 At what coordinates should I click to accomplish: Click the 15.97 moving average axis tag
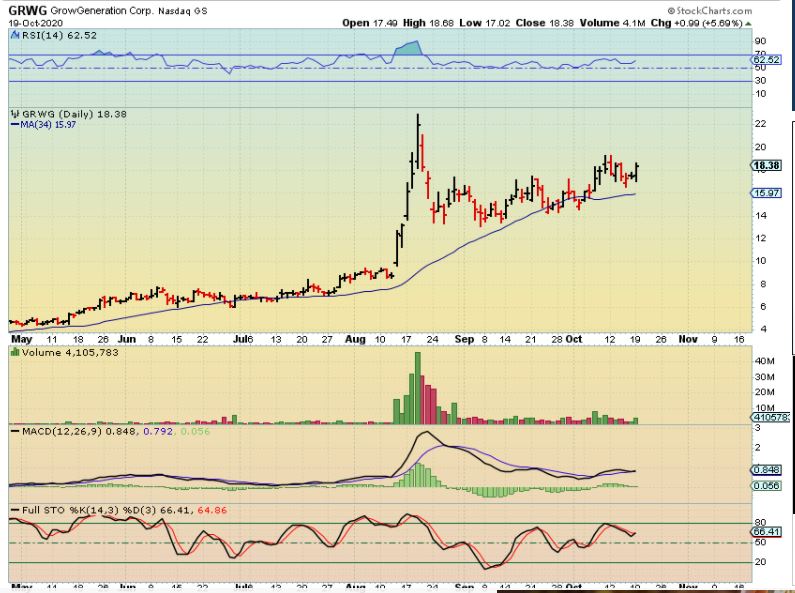click(x=767, y=193)
